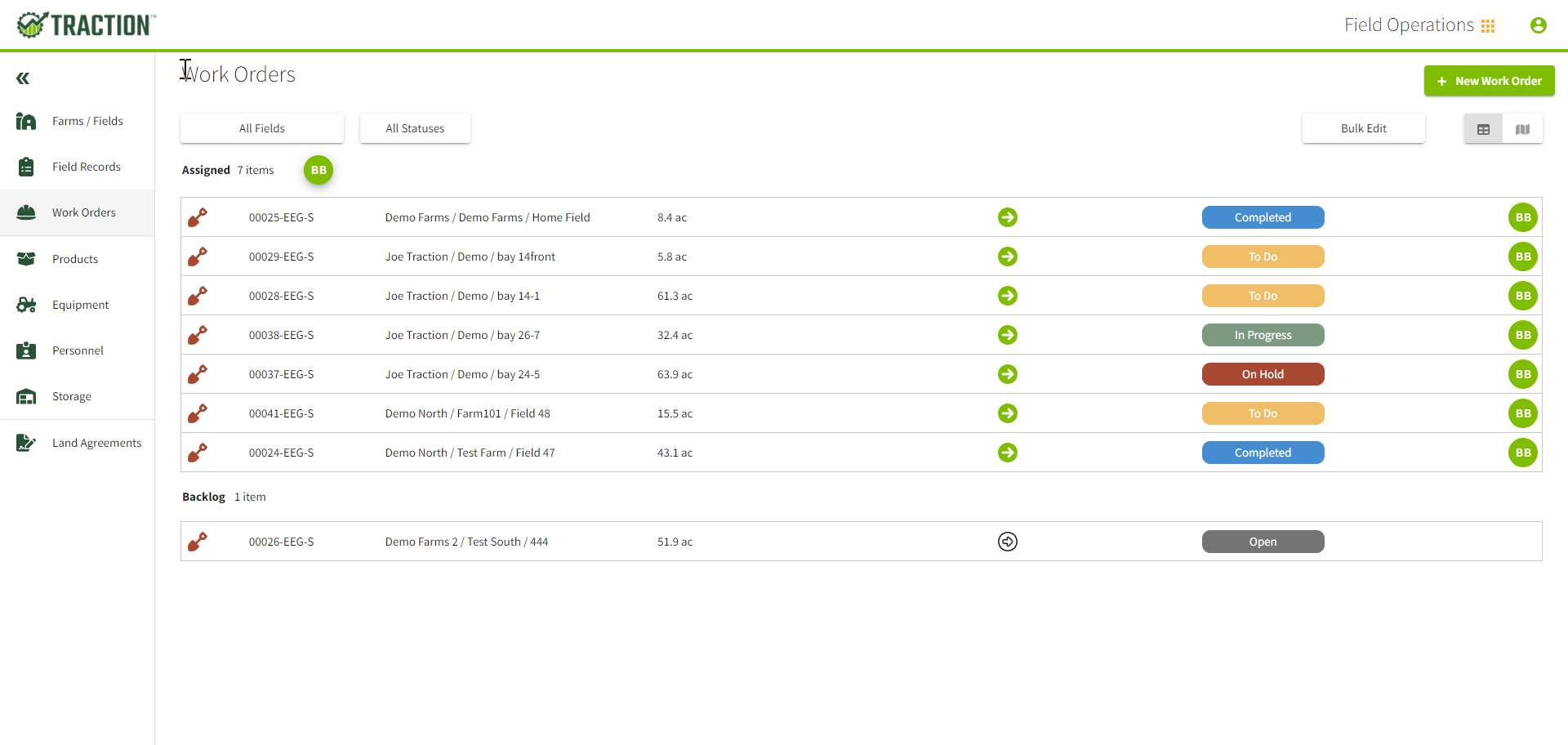
Task: Navigate to Farms / Fields in sidebar
Action: (x=87, y=121)
